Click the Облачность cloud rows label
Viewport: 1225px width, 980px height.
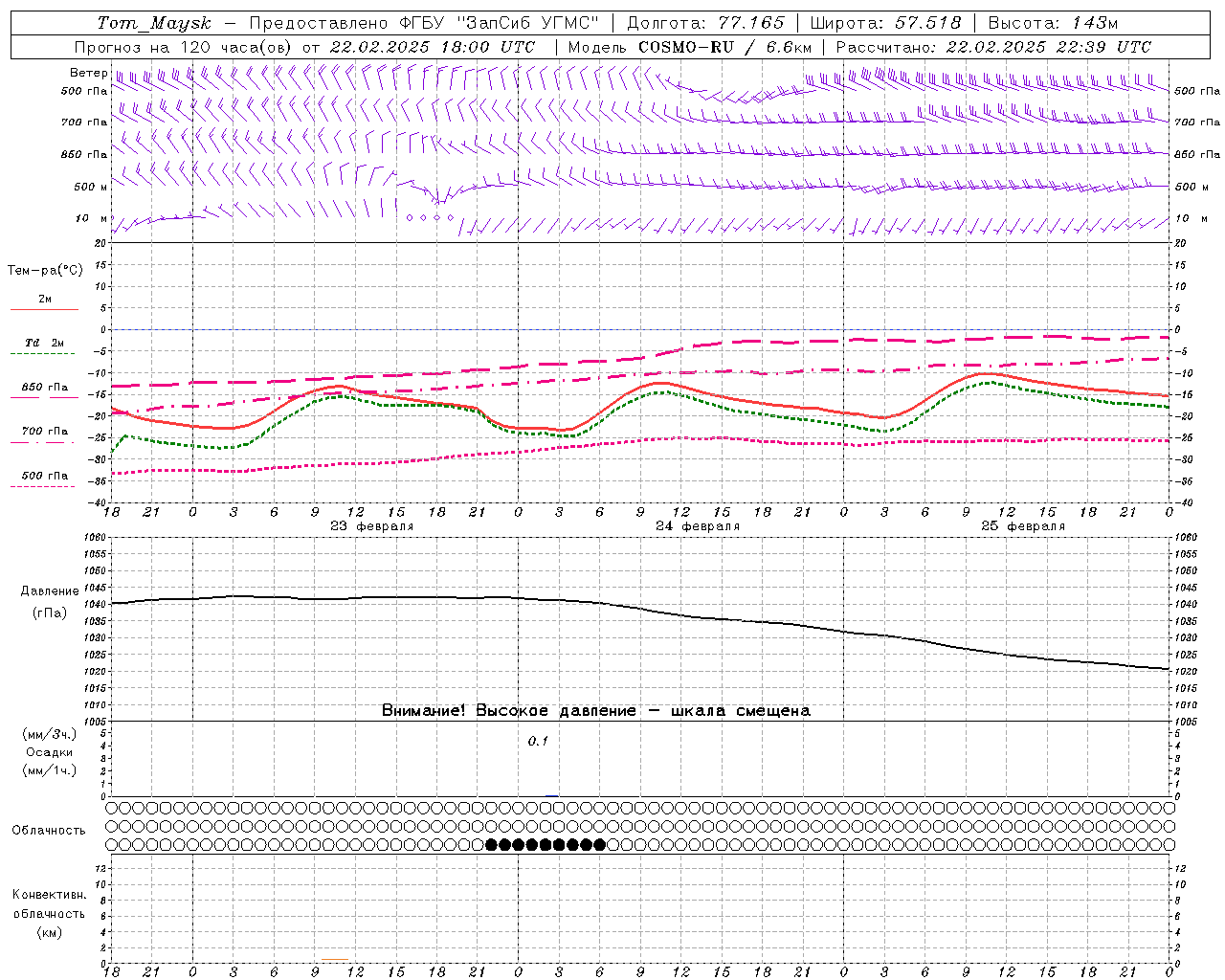pos(49,830)
